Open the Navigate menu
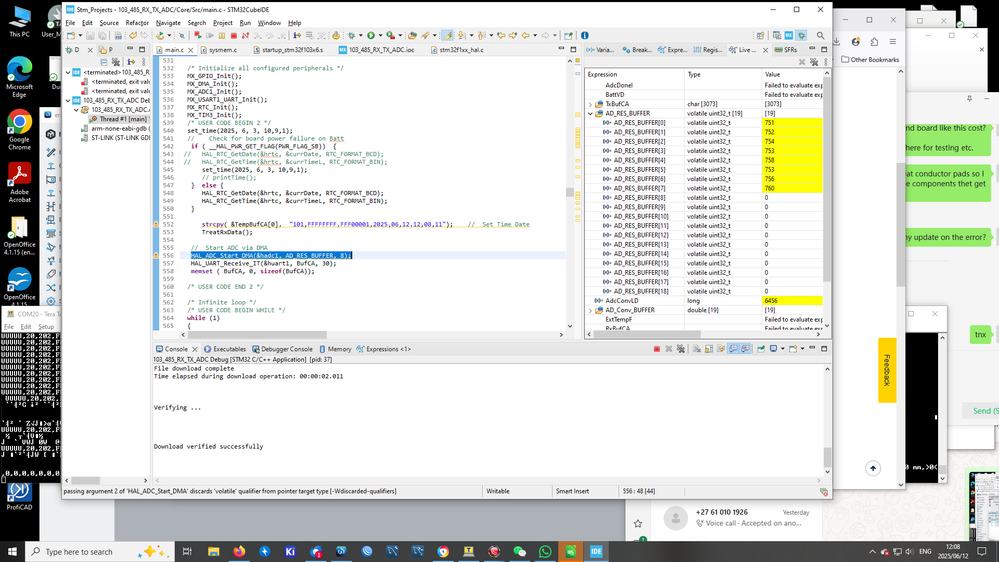 point(168,23)
